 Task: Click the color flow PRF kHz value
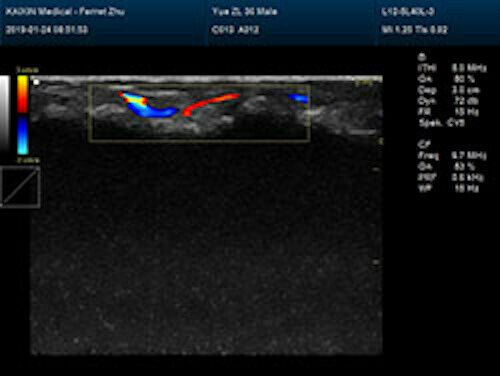[468, 177]
